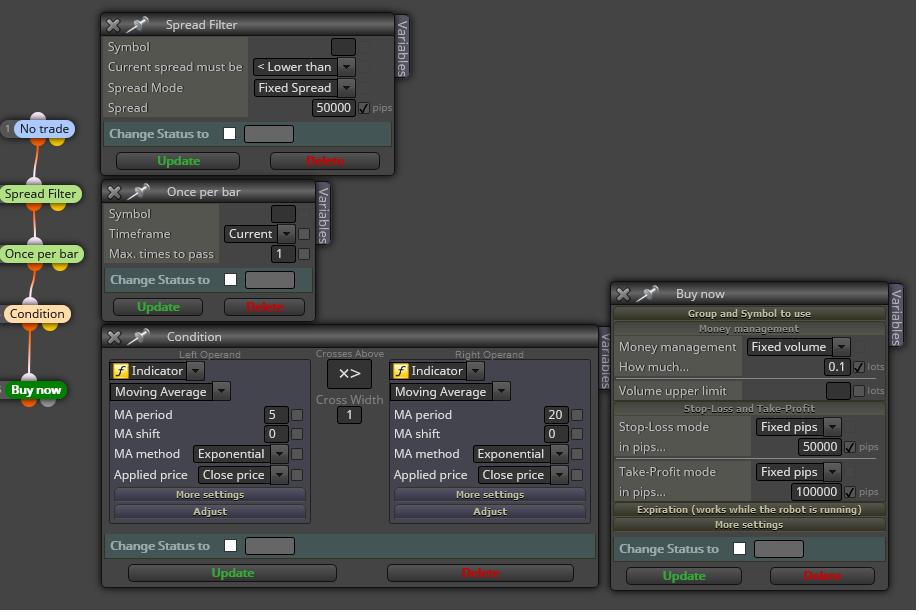Select the Spread Filter node in flow
The image size is (919, 615).
40,194
